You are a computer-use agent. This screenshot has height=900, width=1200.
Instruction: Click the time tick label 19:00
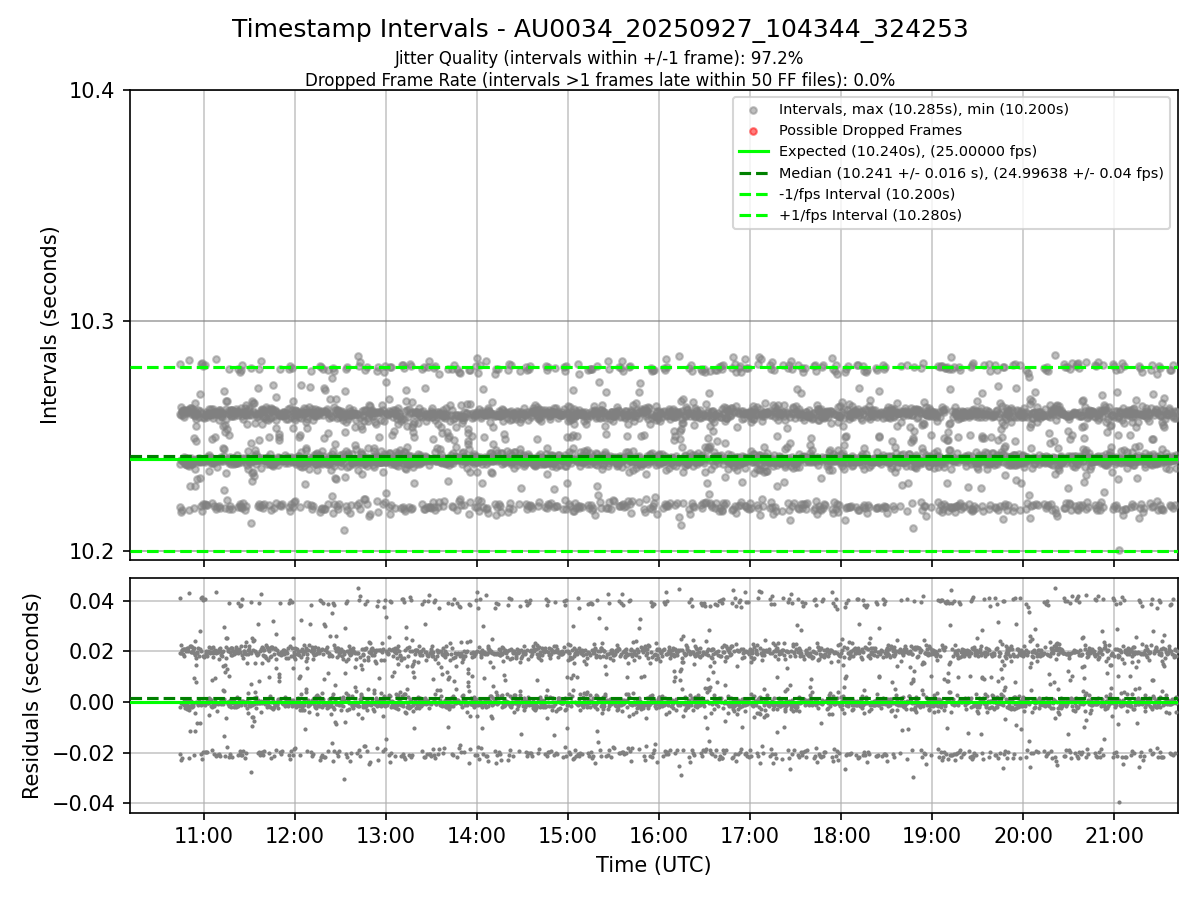(932, 836)
